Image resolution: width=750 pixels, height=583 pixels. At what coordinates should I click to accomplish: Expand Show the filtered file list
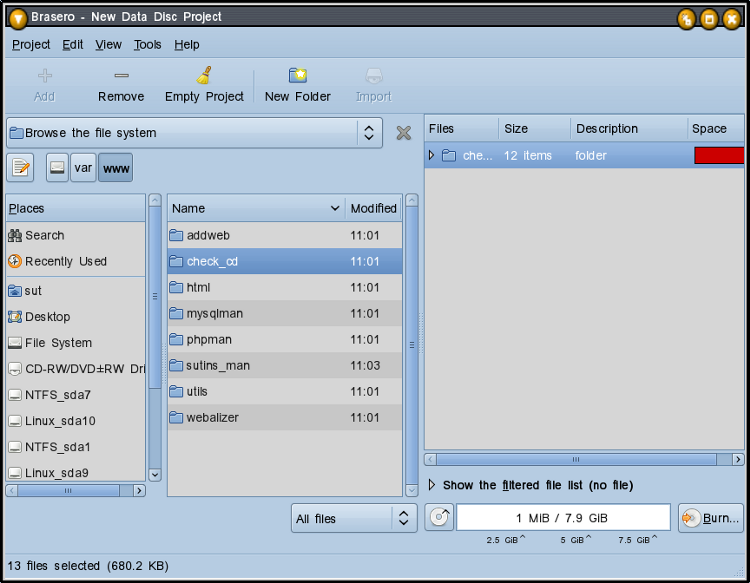pyautogui.click(x=431, y=485)
